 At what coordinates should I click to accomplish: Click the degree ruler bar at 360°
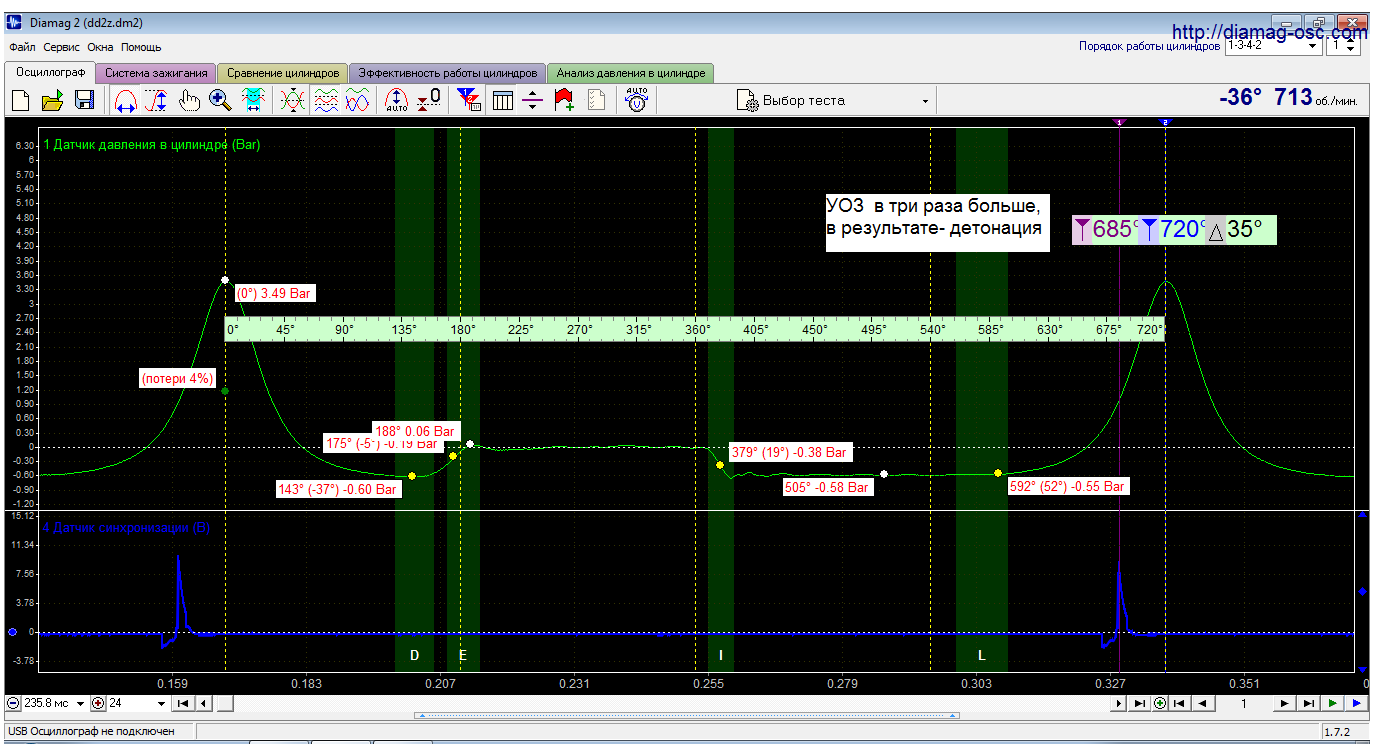click(x=698, y=328)
